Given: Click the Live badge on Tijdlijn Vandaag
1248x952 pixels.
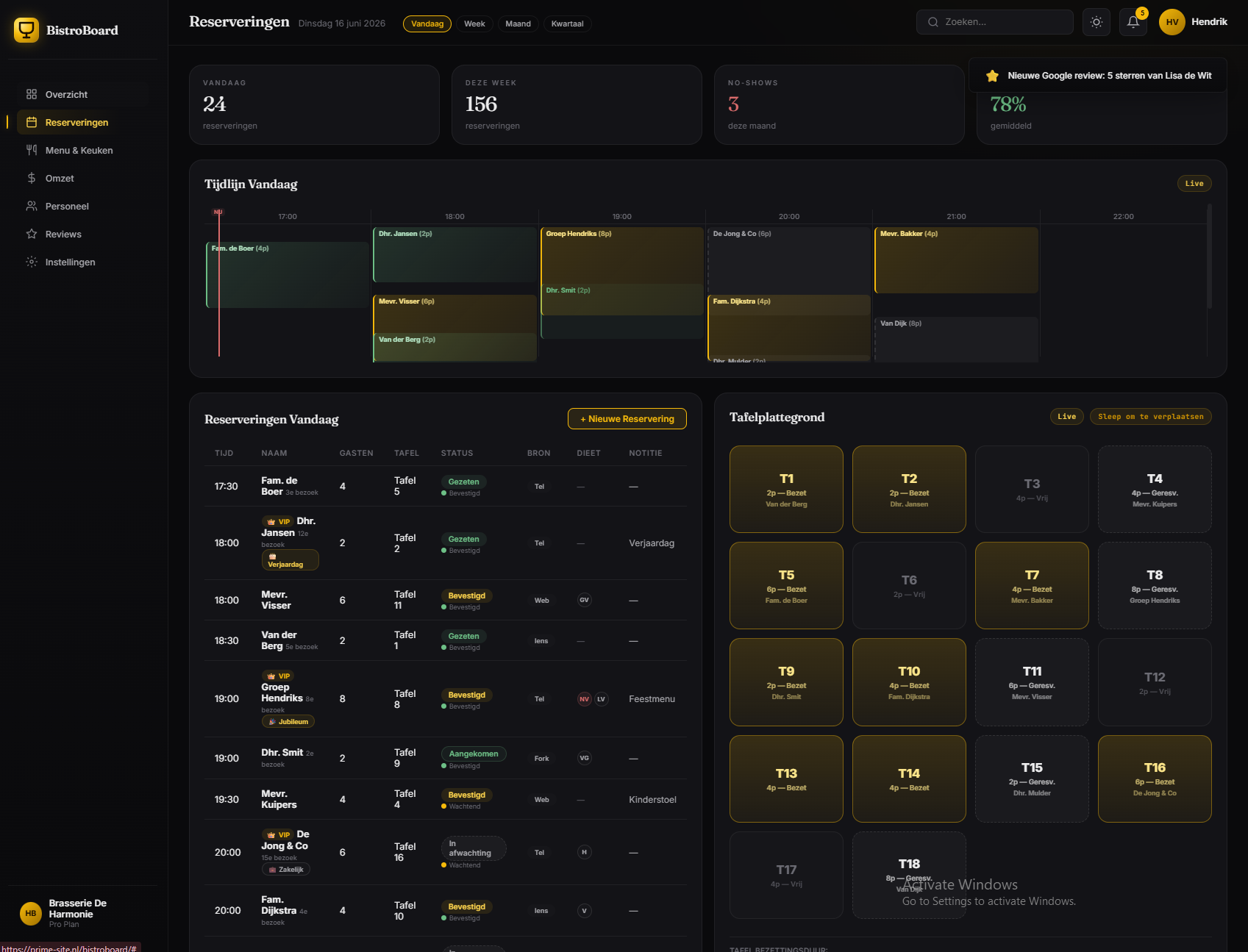Looking at the screenshot, I should point(1194,184).
